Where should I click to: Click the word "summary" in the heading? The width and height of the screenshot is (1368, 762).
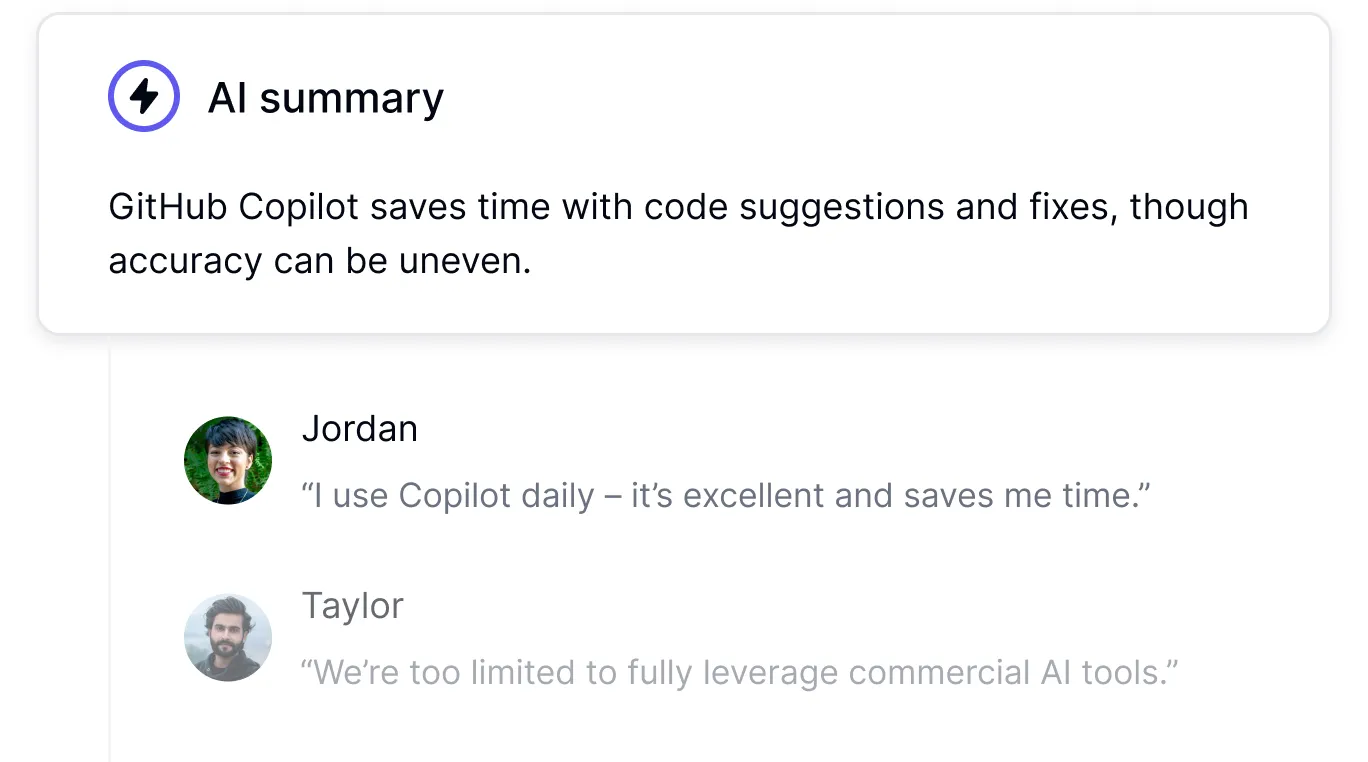(351, 98)
